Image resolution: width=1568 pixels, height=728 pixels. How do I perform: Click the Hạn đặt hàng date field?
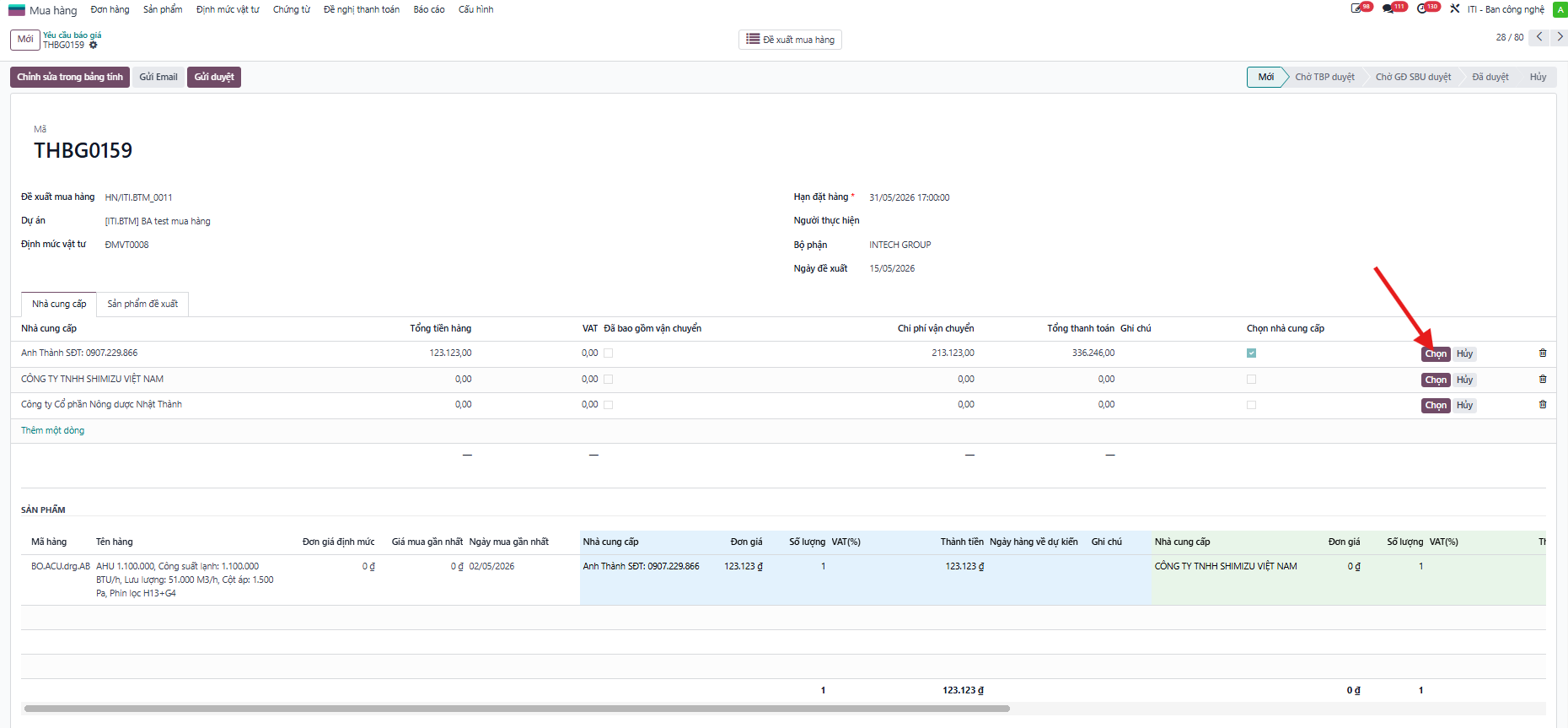coord(910,198)
